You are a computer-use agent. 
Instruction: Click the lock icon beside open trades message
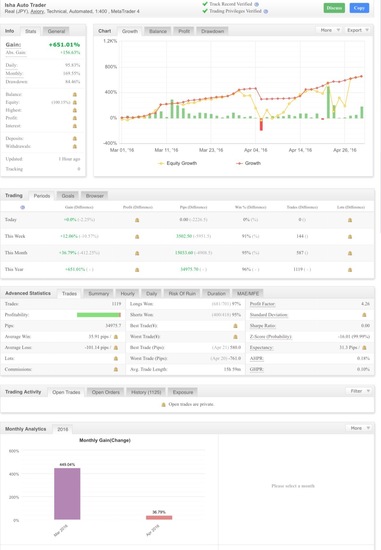(163, 404)
